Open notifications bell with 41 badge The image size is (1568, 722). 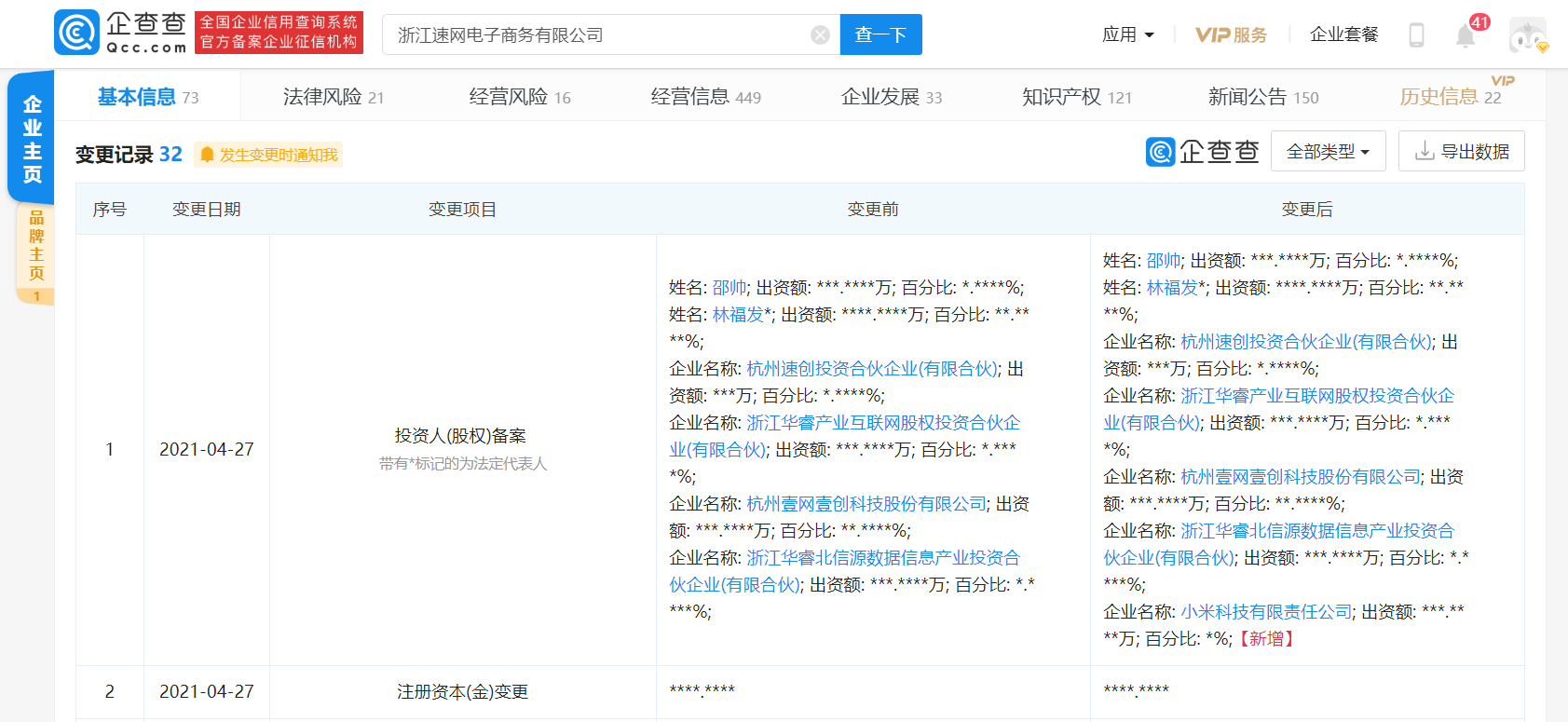pos(1466,35)
